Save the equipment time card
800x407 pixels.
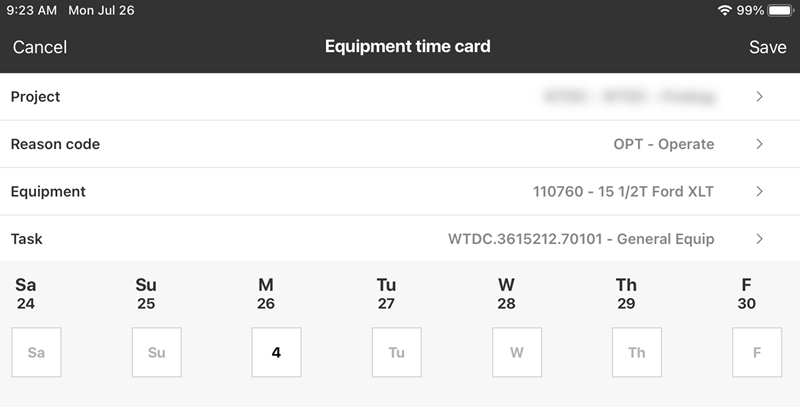(767, 47)
